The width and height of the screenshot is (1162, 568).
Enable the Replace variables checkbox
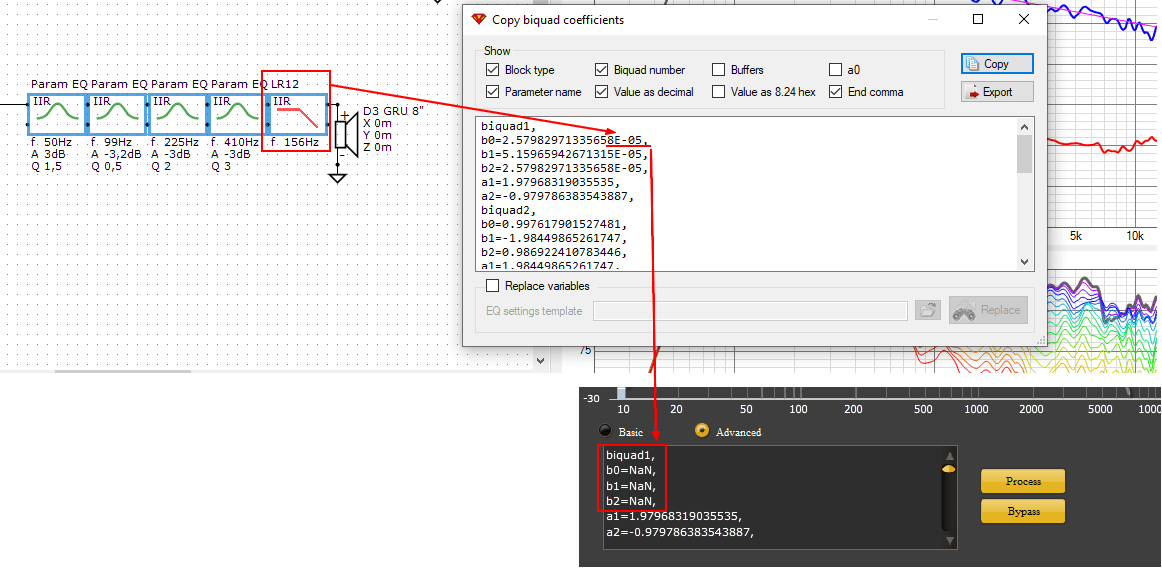click(x=492, y=285)
